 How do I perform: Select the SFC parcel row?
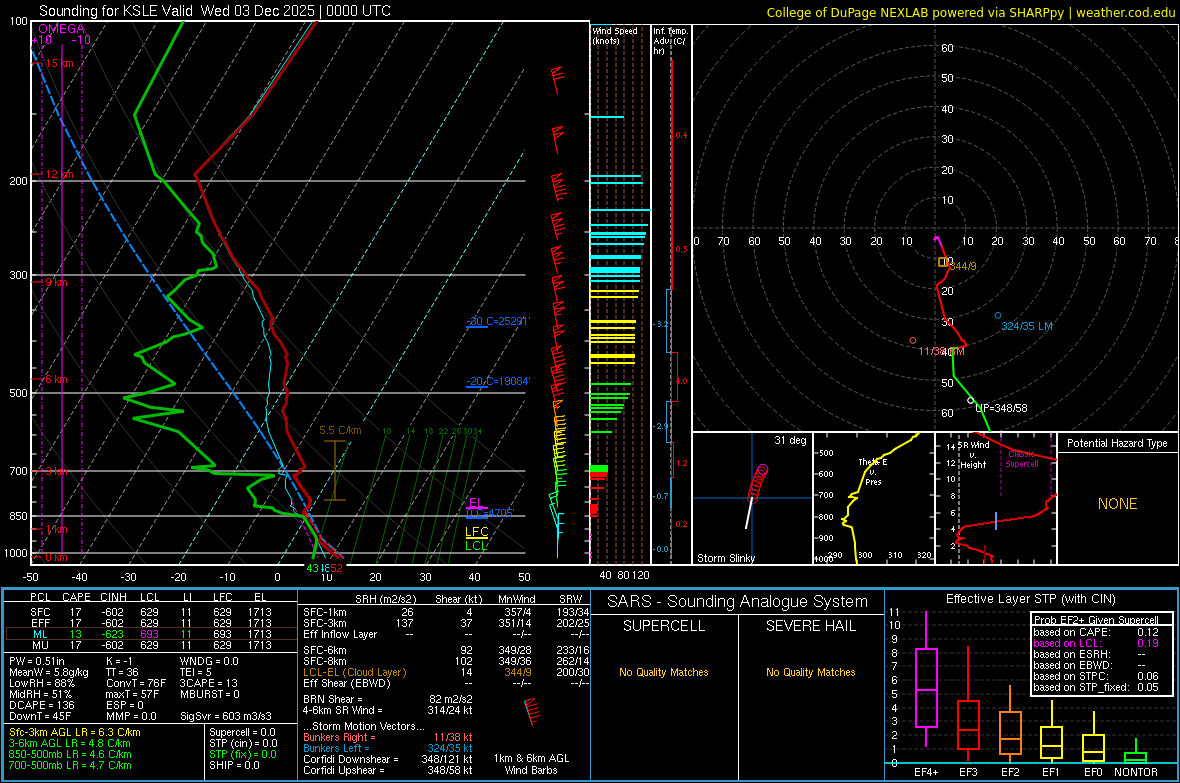[x=150, y=612]
